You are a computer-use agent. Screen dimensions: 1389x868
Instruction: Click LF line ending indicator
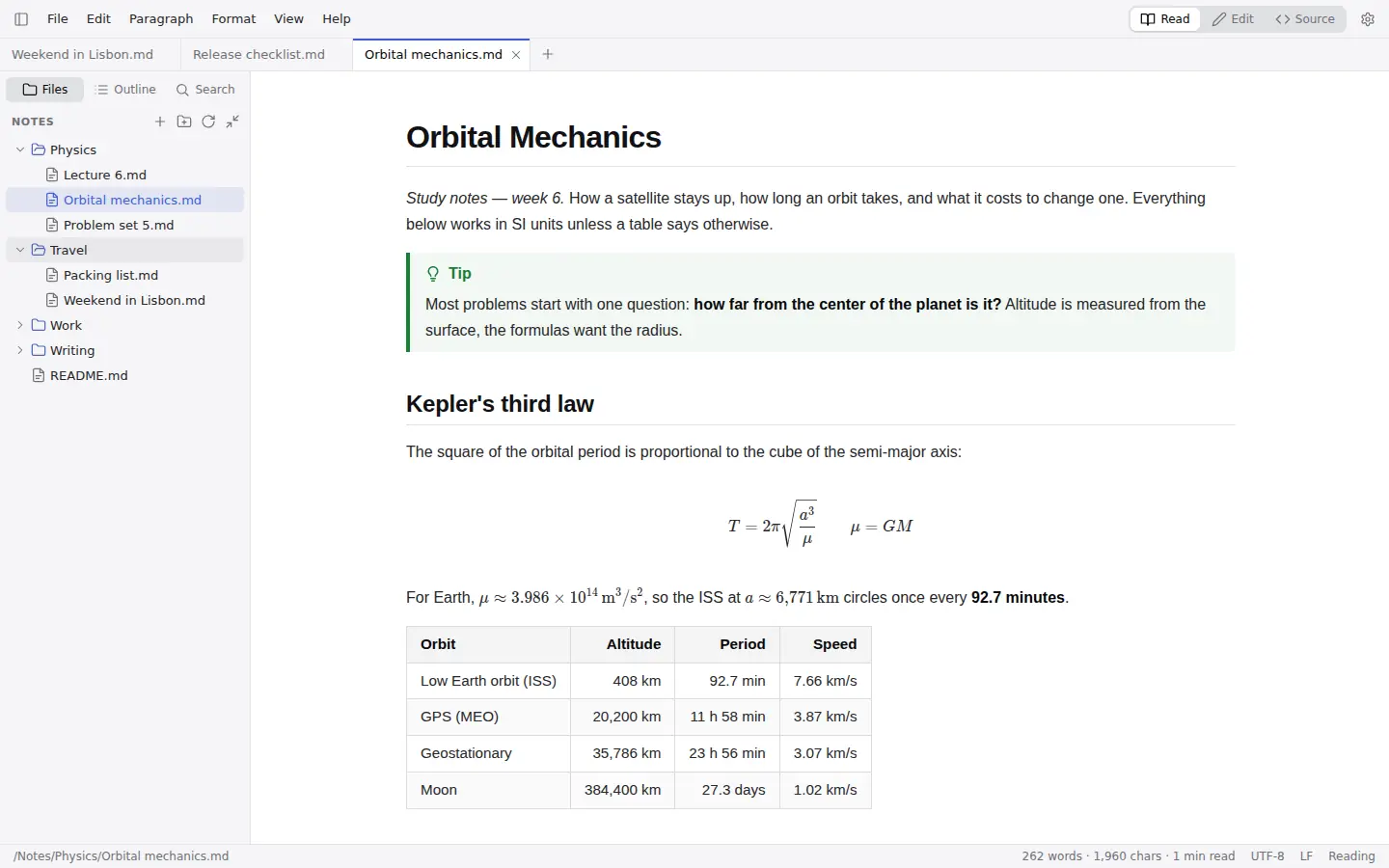(x=1306, y=856)
